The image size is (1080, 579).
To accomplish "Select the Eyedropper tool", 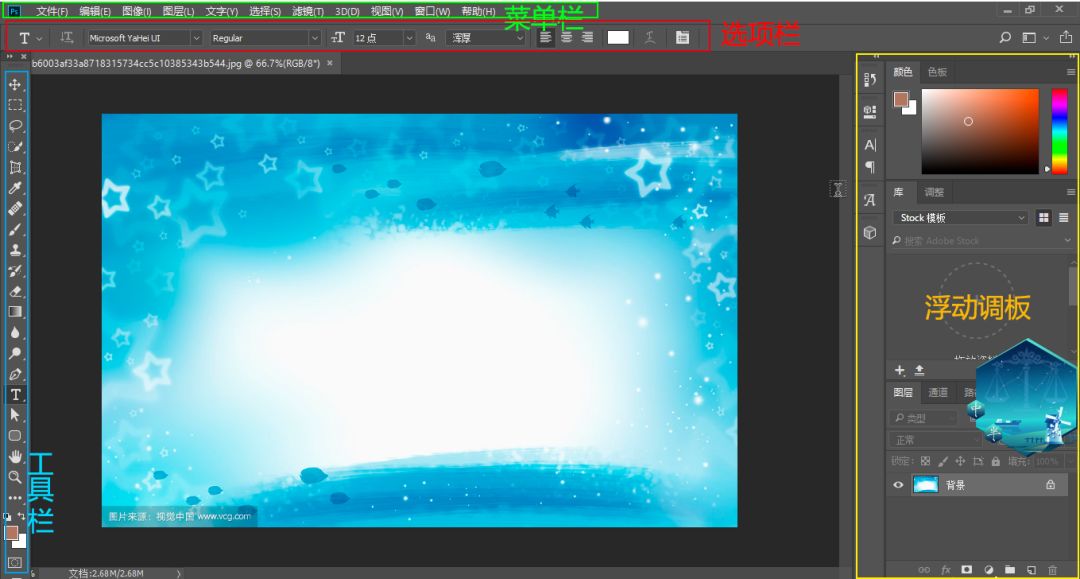I will pos(15,188).
